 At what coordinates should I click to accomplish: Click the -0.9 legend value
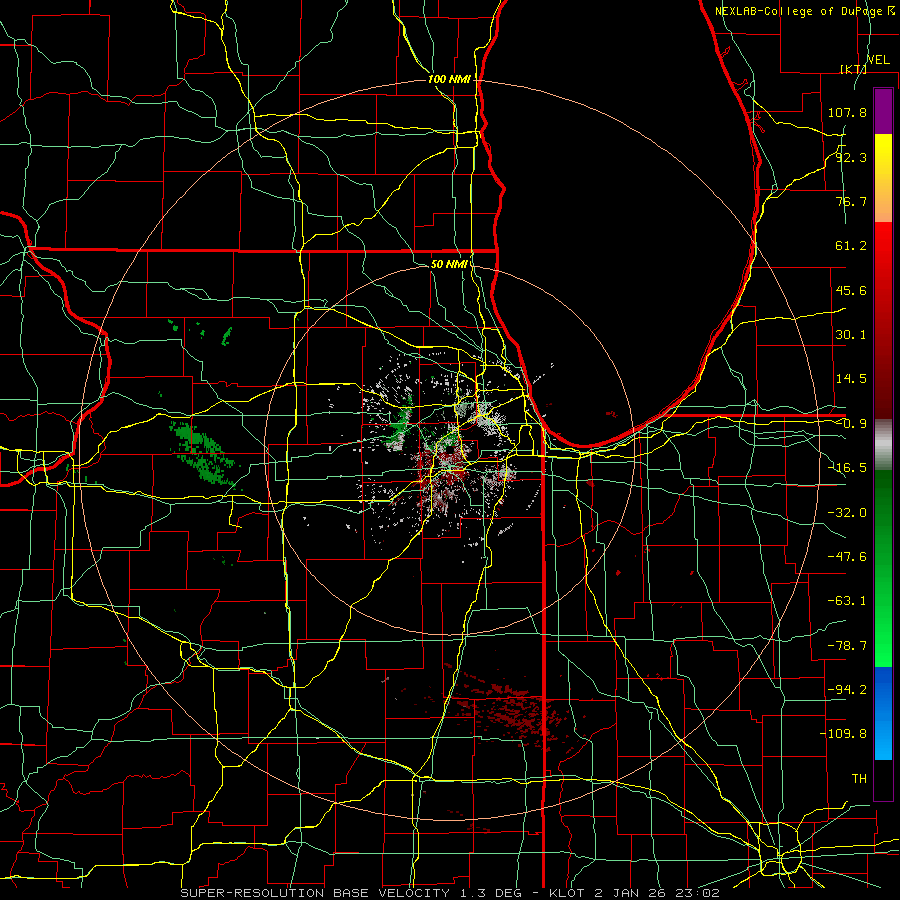(x=851, y=424)
